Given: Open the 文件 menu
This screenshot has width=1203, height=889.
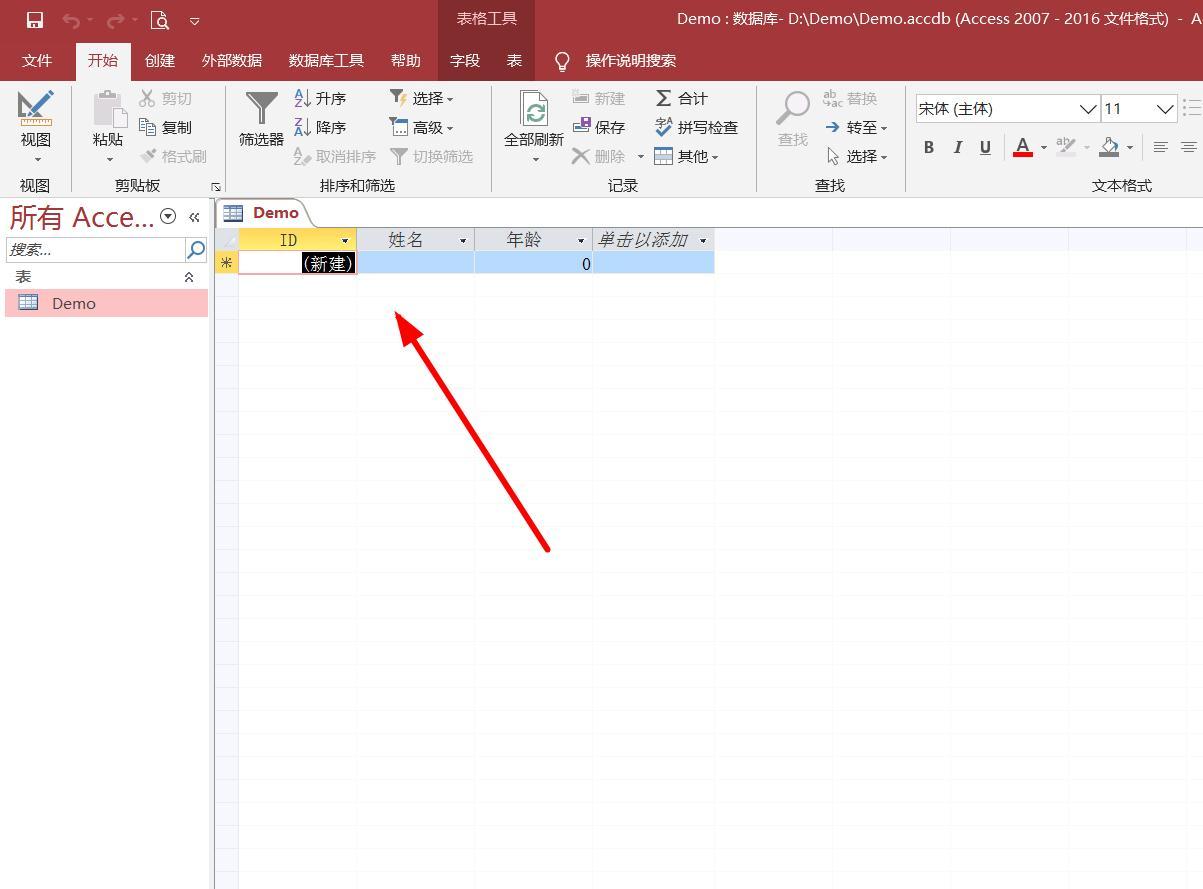Looking at the screenshot, I should [x=37, y=60].
